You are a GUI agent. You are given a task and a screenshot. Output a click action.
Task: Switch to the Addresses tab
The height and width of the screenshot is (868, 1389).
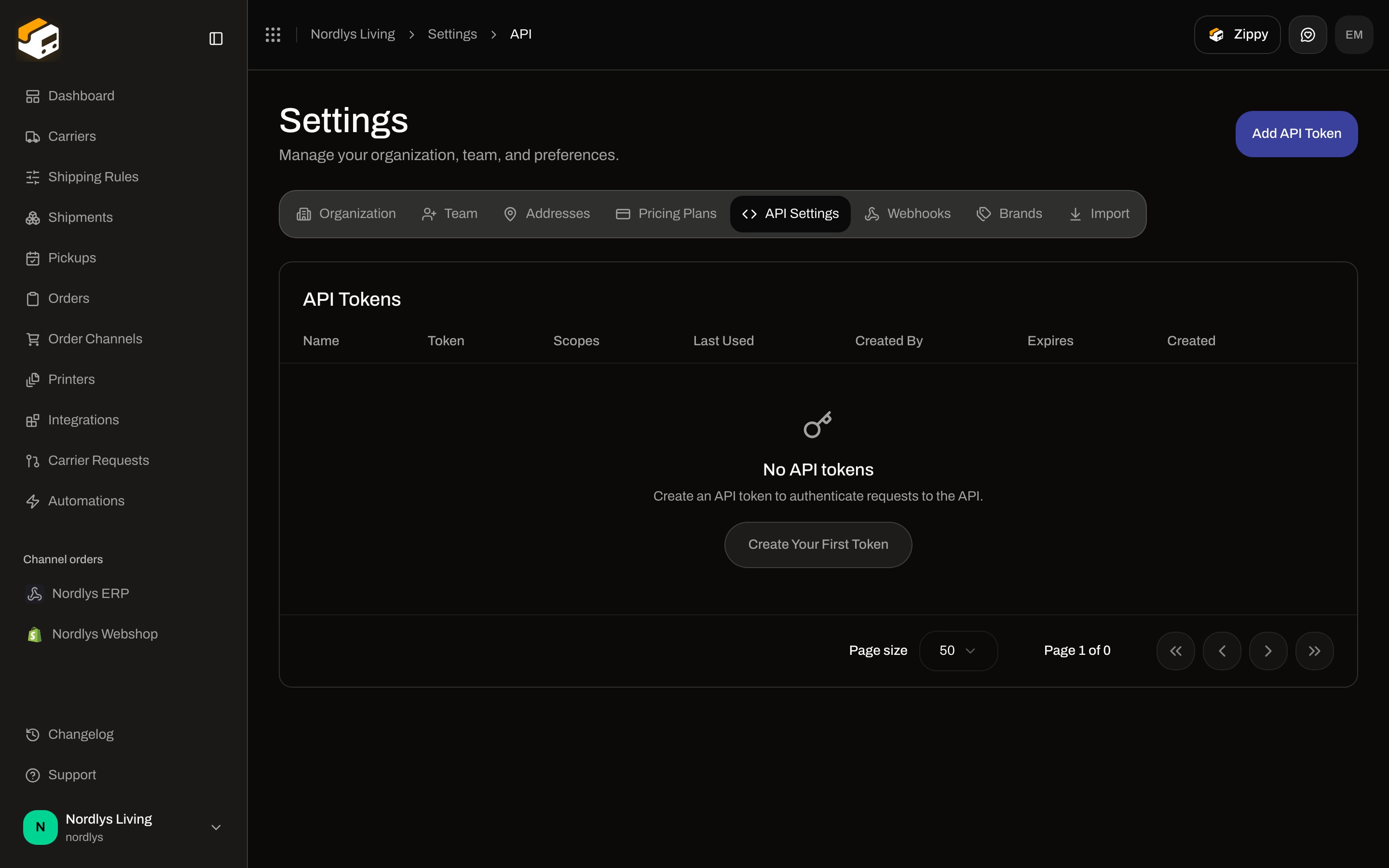click(546, 214)
